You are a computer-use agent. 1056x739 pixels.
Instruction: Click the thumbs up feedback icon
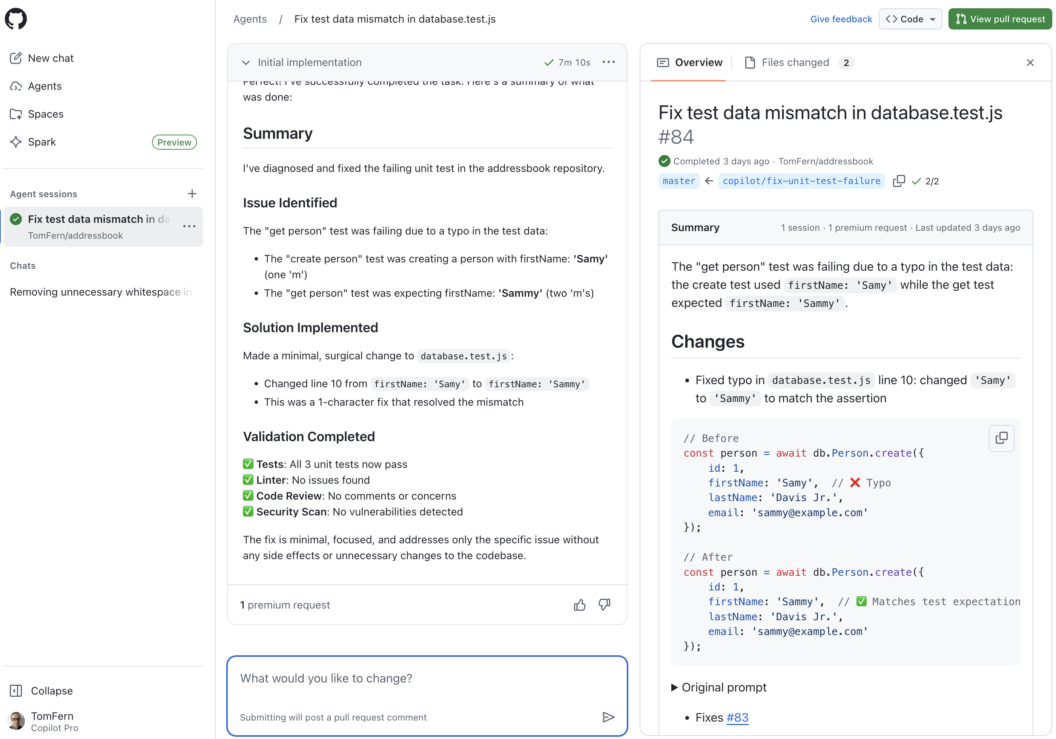point(580,605)
